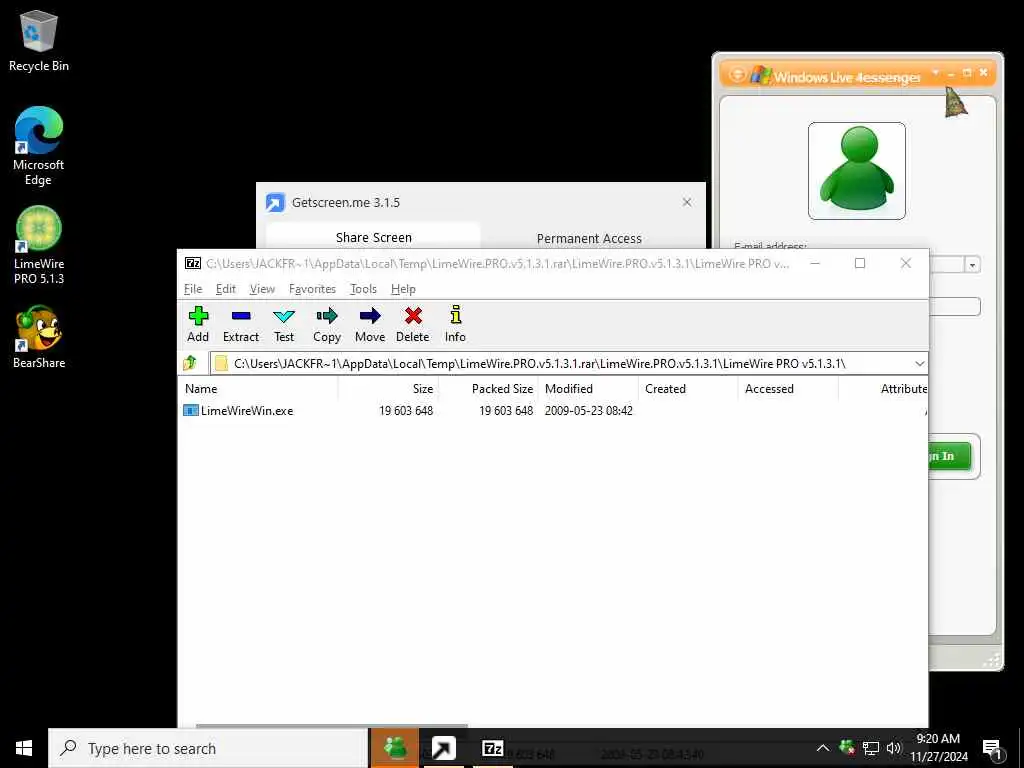Show hidden tray icons chevron
The image size is (1024, 768).
click(823, 748)
